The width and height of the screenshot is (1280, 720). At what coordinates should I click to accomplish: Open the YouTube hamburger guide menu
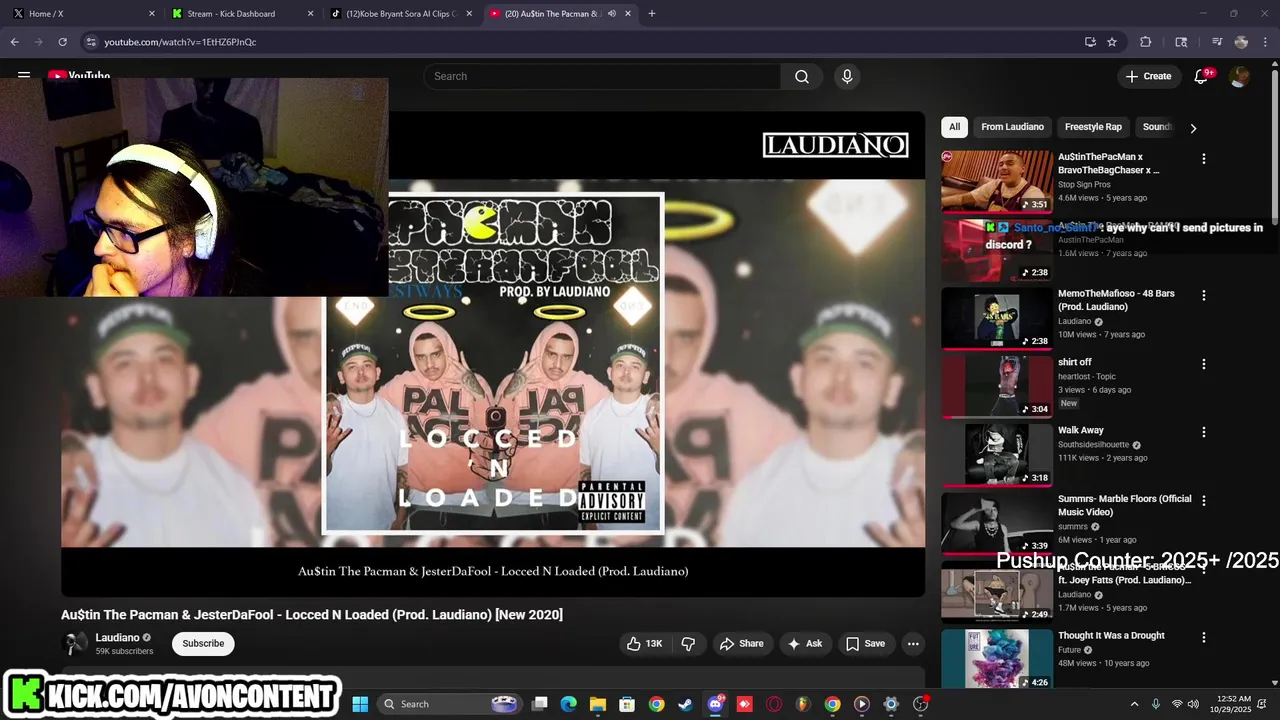click(23, 75)
